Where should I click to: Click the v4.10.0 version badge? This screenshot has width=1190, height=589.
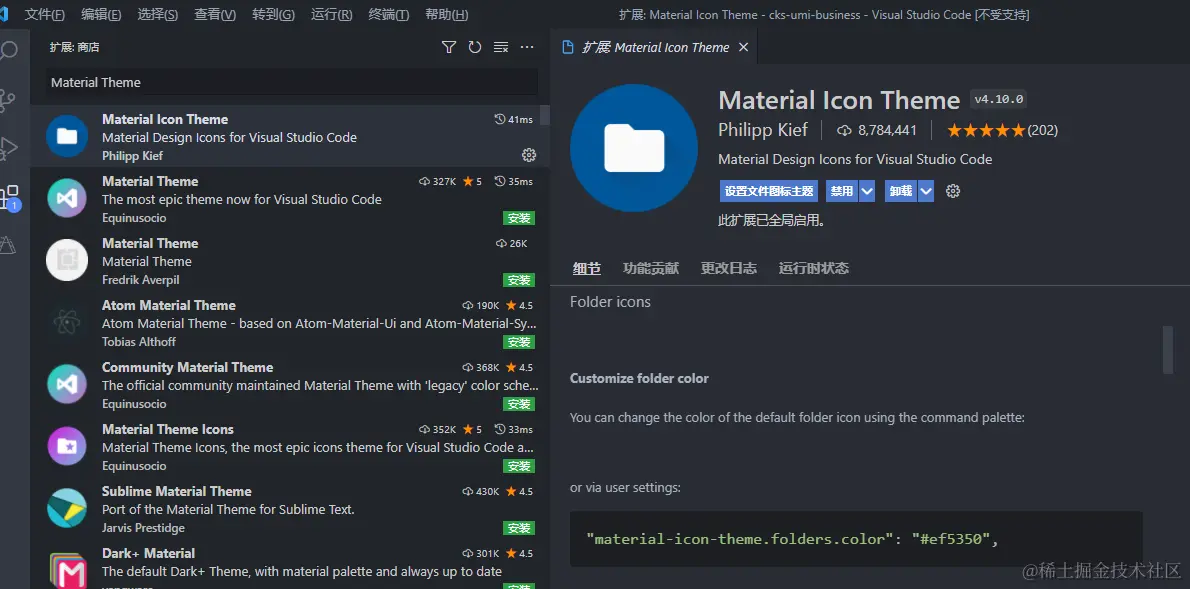999,99
